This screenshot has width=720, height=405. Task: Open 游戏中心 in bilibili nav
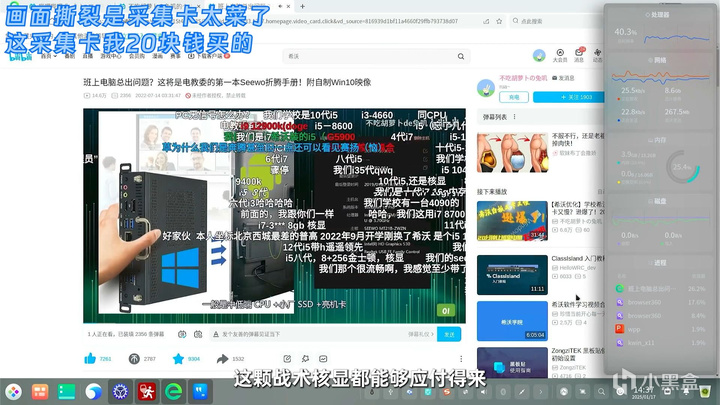(111, 56)
